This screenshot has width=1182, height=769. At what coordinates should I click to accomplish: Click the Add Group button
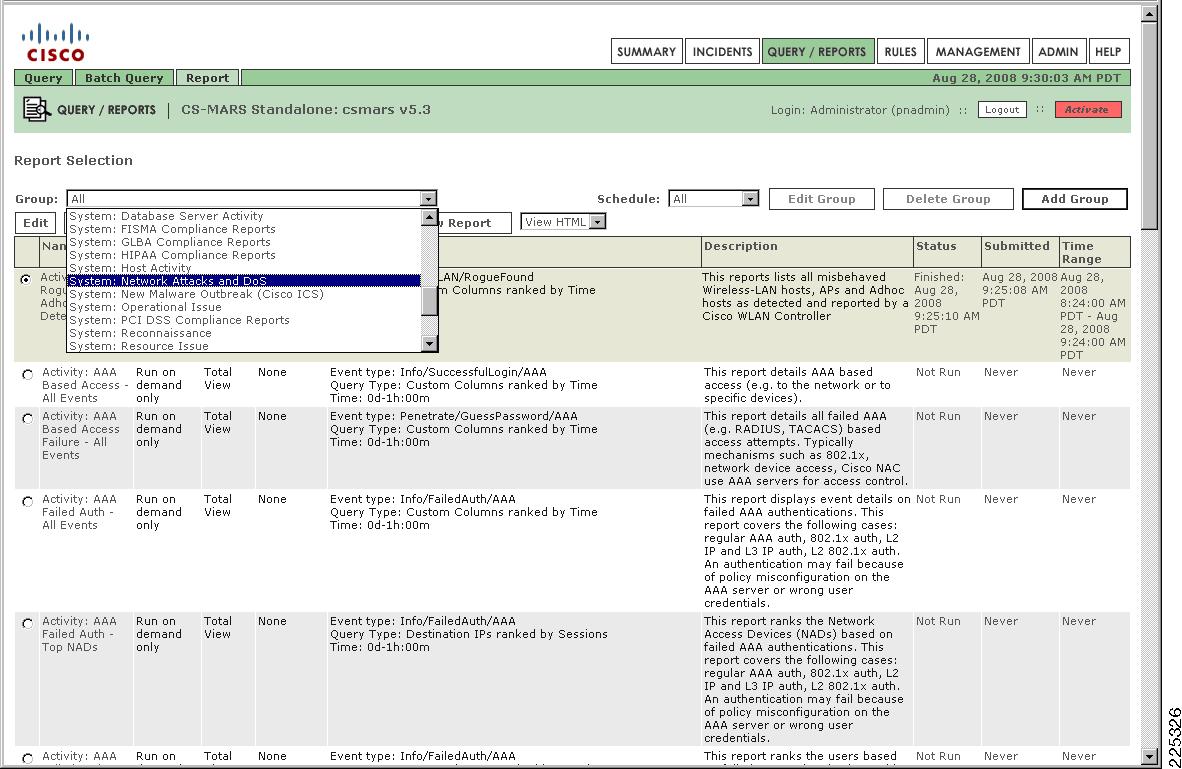click(x=1074, y=198)
